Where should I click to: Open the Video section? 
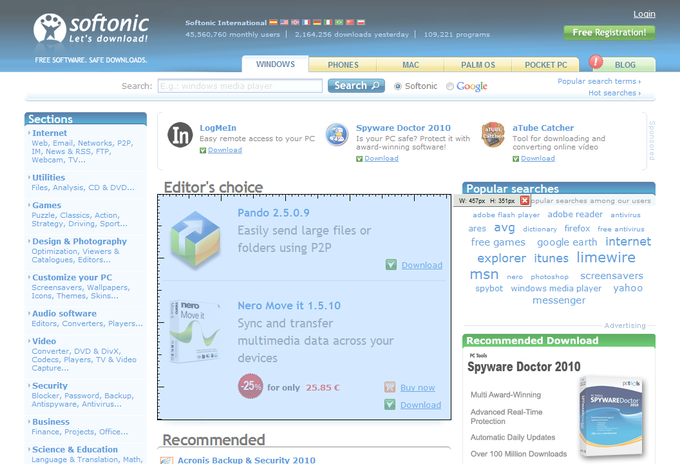(x=44, y=341)
